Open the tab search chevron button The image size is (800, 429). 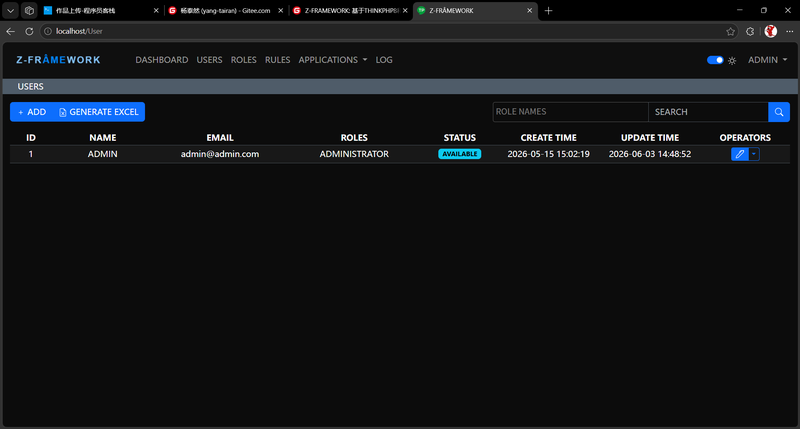tap(10, 10)
